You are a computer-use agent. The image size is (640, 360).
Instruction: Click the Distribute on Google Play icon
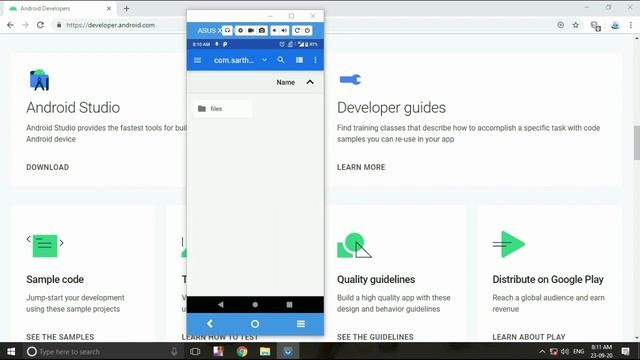point(509,244)
